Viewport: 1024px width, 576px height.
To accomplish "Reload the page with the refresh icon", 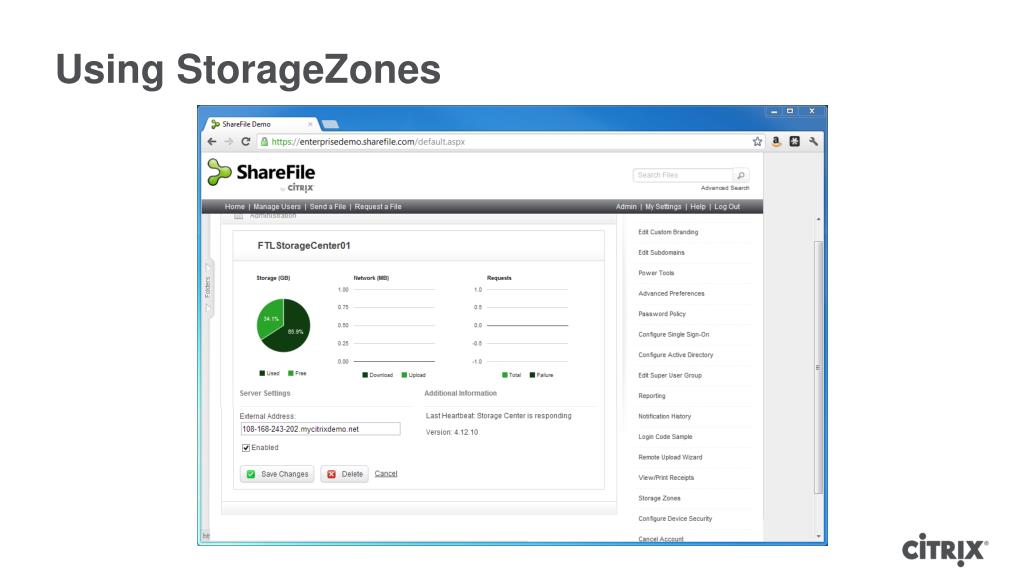I will [246, 142].
